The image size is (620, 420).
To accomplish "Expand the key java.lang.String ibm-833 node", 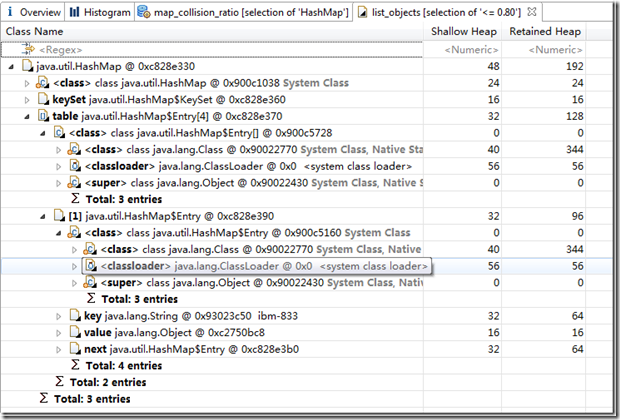I will click(59, 315).
